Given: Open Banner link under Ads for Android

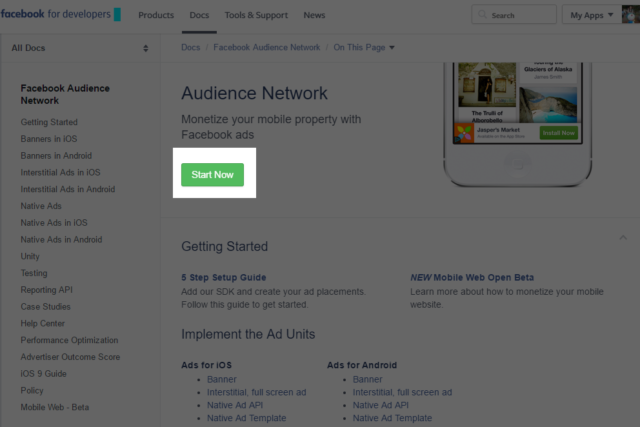Looking at the screenshot, I should (x=367, y=379).
